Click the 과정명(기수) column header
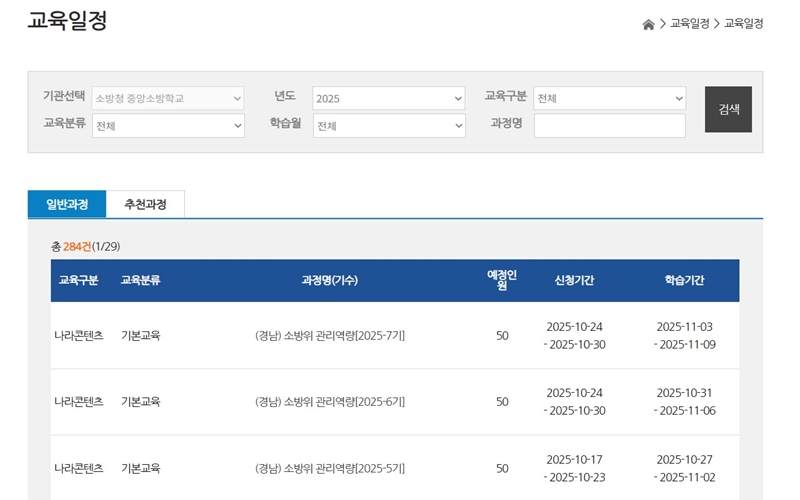Screen dimensions: 800x500 [x=330, y=280]
